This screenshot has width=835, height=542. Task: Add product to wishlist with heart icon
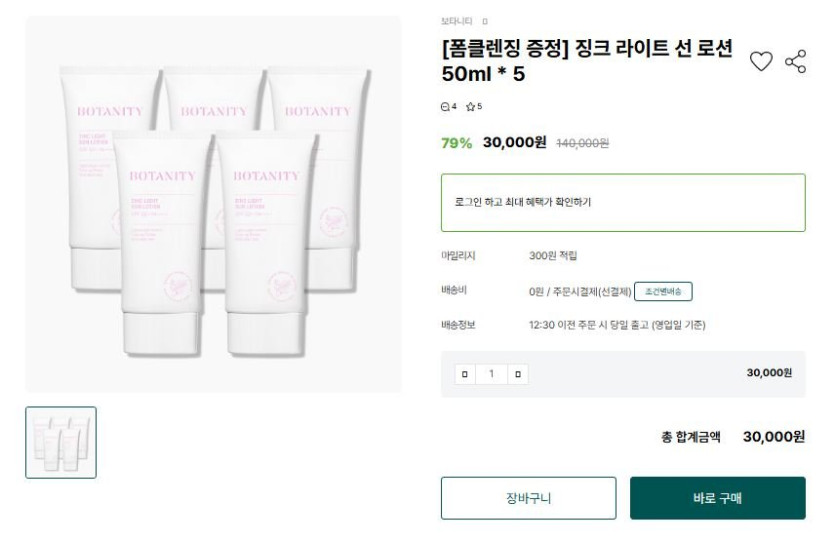coord(761,62)
